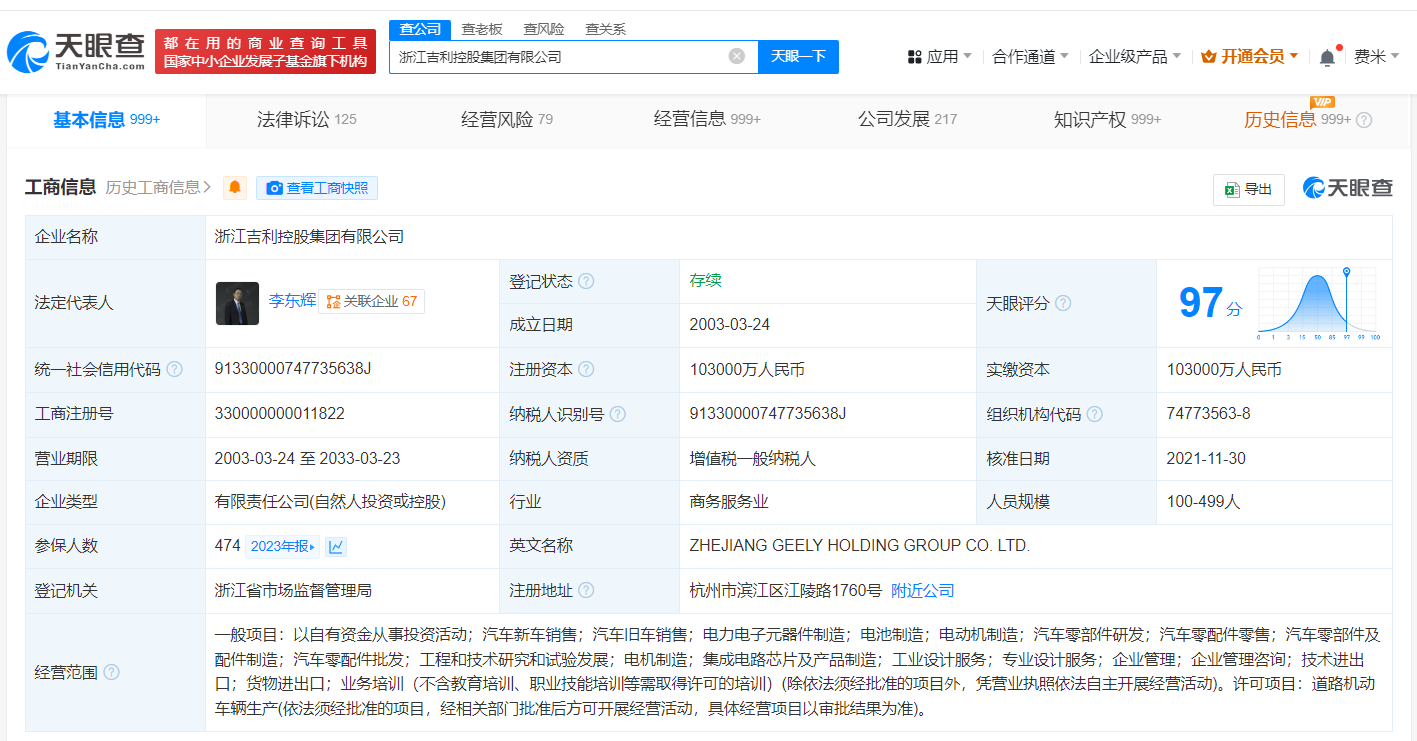Screen dimensions: 1417x741
Task: Go to the 历史信息 VIP tab
Action: pyautogui.click(x=1297, y=120)
